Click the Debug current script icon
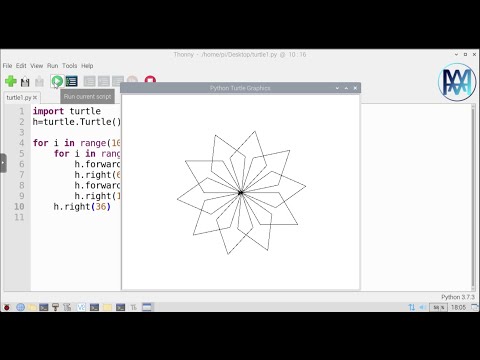 click(x=72, y=81)
